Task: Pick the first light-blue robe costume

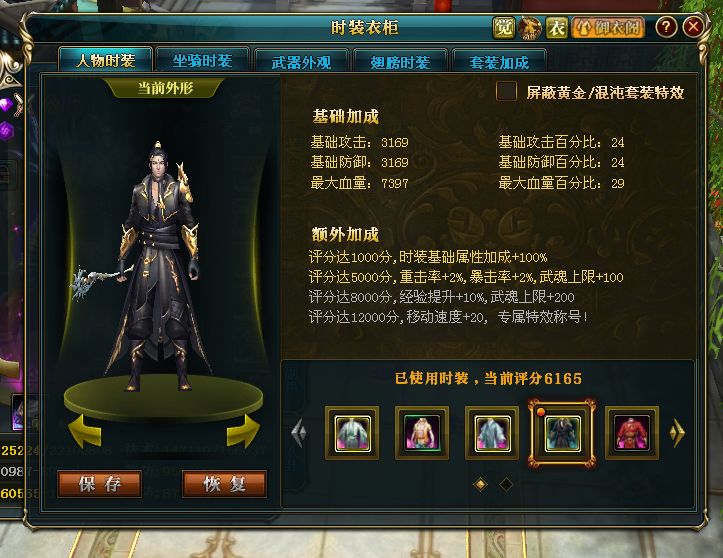Action: tap(352, 433)
